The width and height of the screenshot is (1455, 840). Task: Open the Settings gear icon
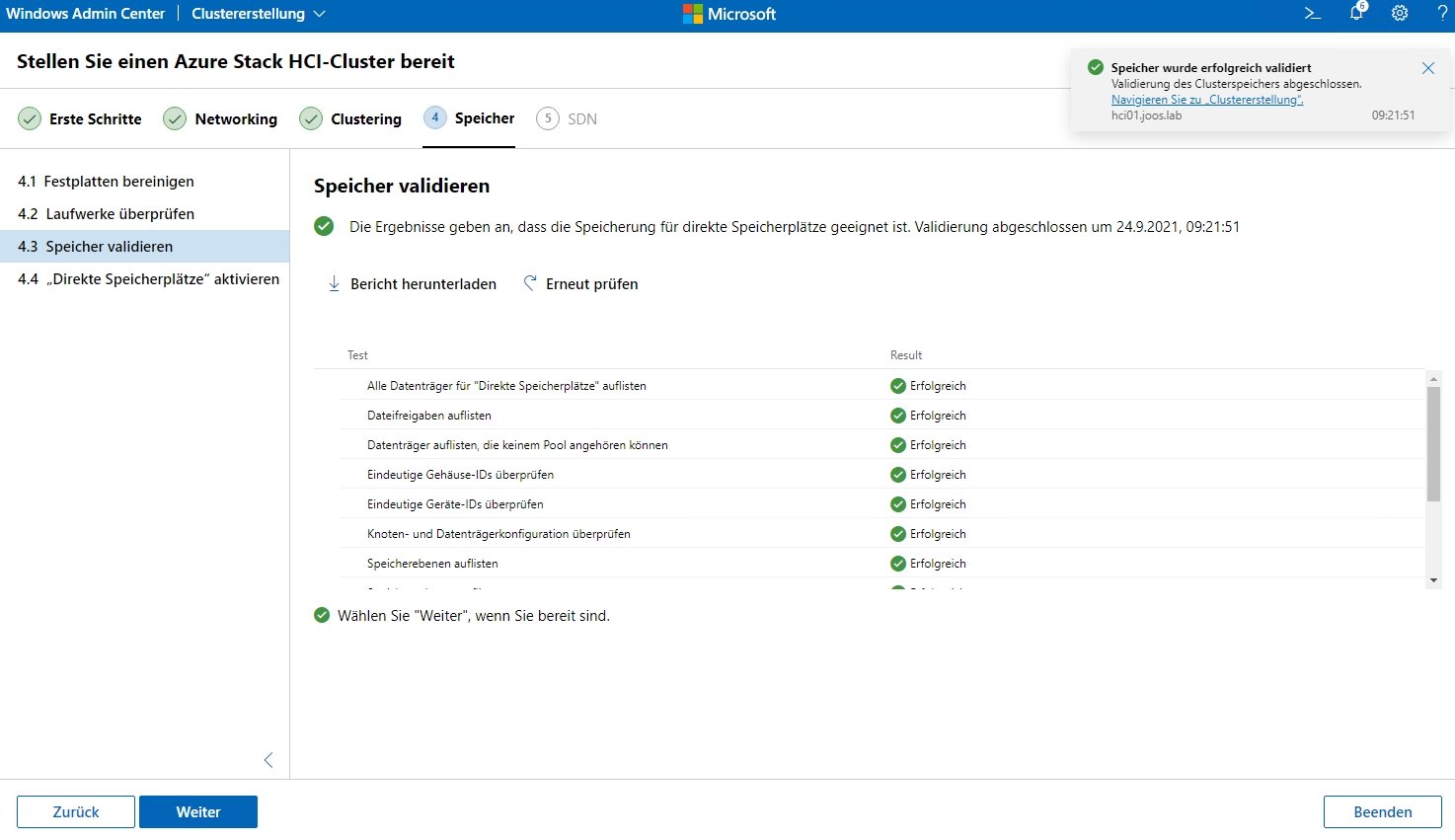tap(1399, 13)
